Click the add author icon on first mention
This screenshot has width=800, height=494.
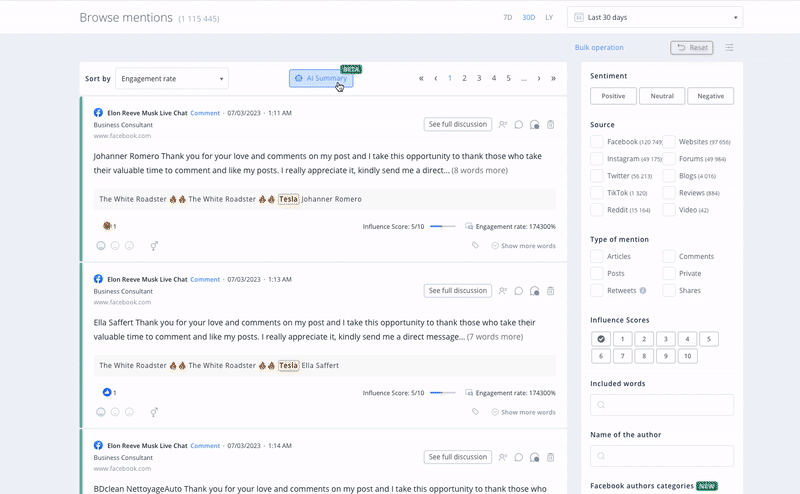coord(503,124)
